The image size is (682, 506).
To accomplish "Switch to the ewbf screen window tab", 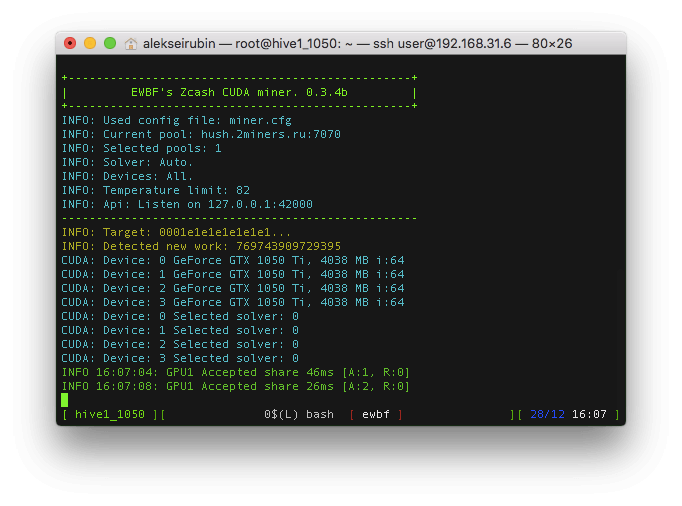I will coord(376,414).
